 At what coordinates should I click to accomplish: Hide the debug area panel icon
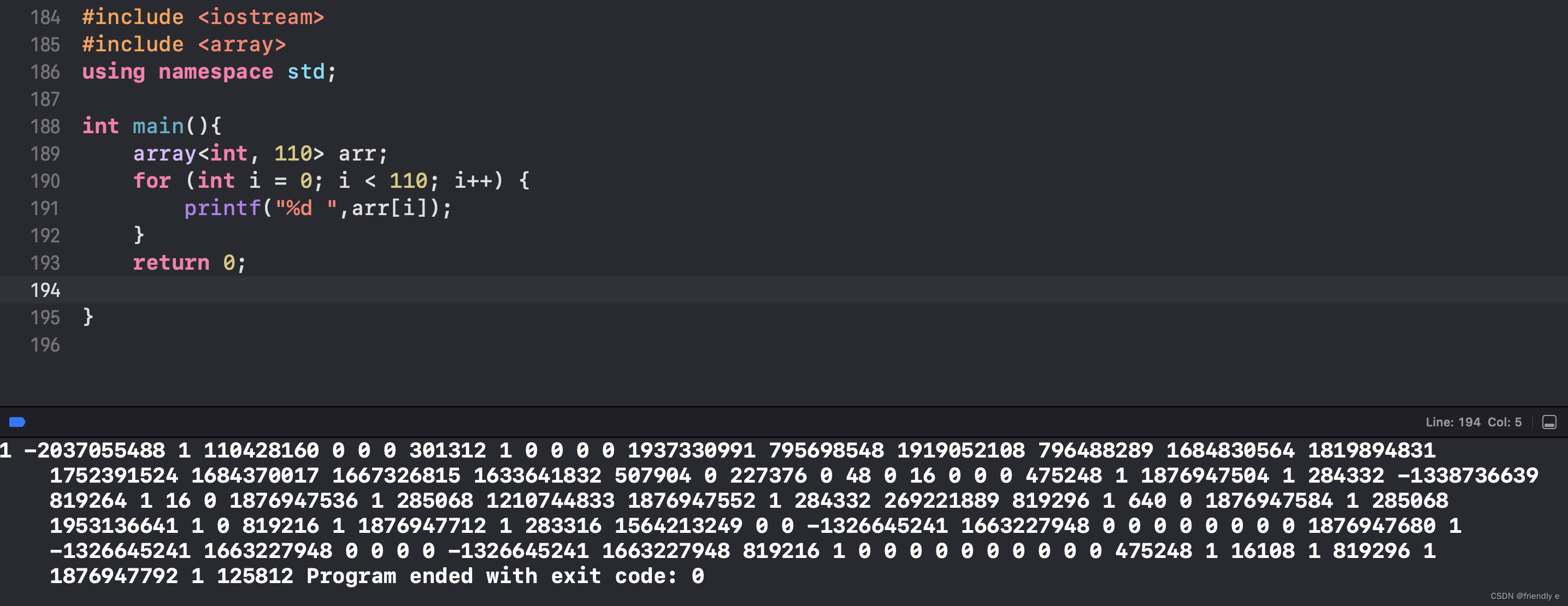pyautogui.click(x=1549, y=422)
